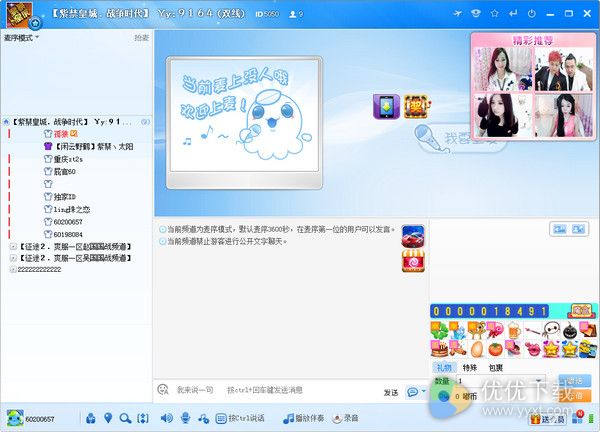600x432 pixels.
Task: Open the red shop store icon
Action: [x=413, y=261]
